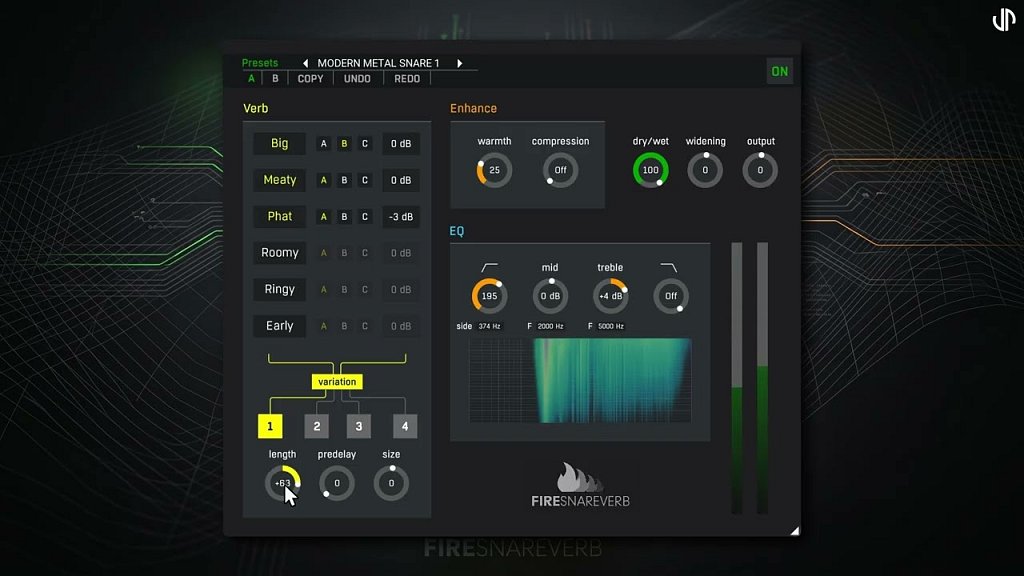
Task: Enable the Early verb layer
Action: point(280,326)
